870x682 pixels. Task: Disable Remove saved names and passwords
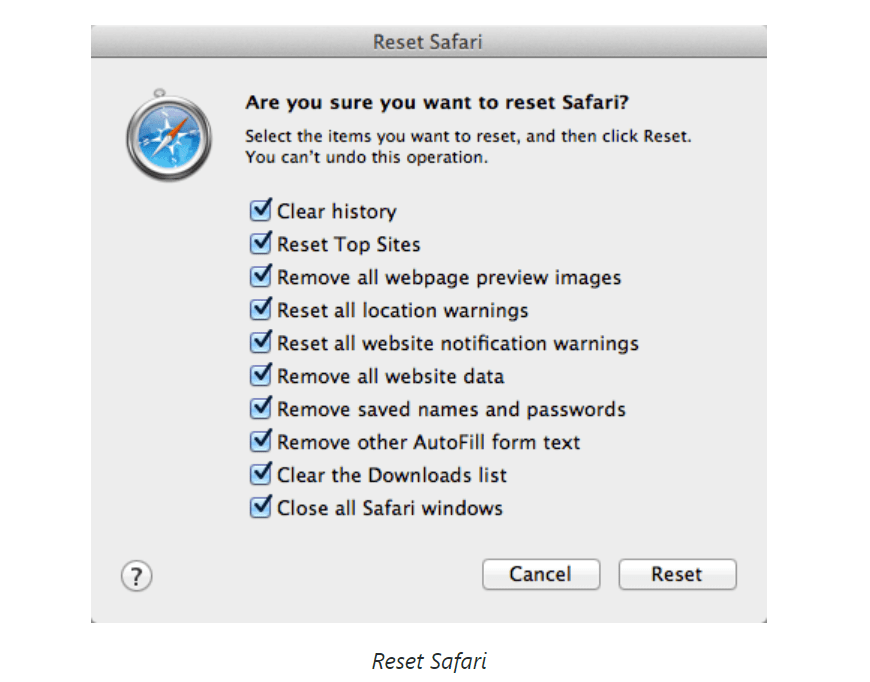pyautogui.click(x=260, y=408)
